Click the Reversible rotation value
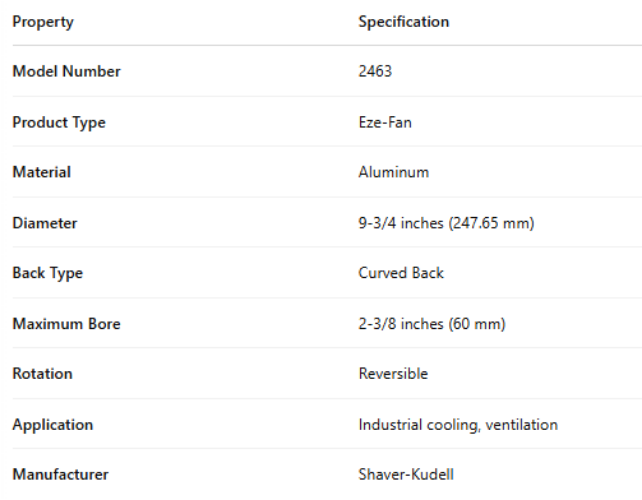The height and width of the screenshot is (500, 642). click(393, 374)
